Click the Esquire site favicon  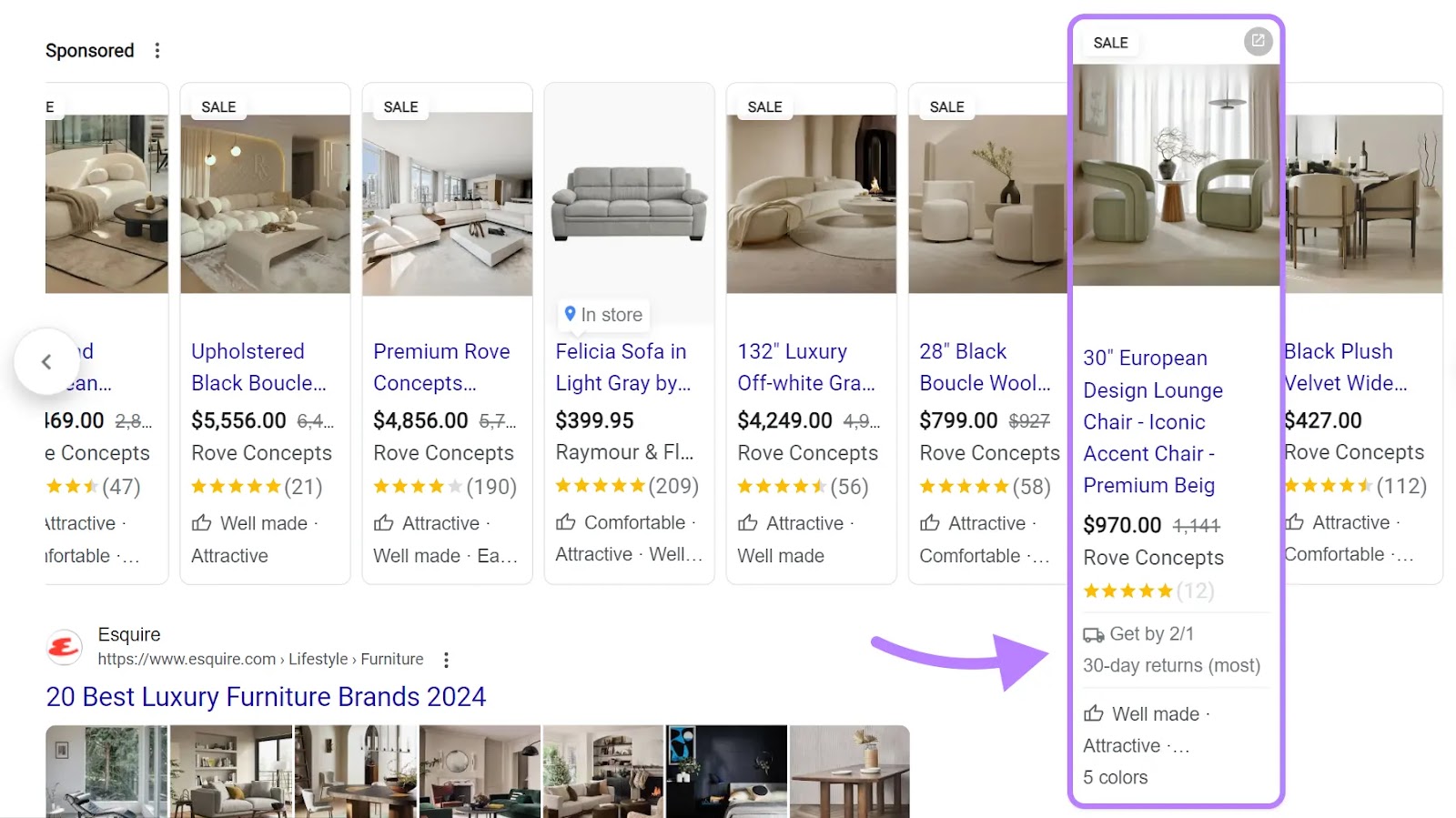pos(64,647)
